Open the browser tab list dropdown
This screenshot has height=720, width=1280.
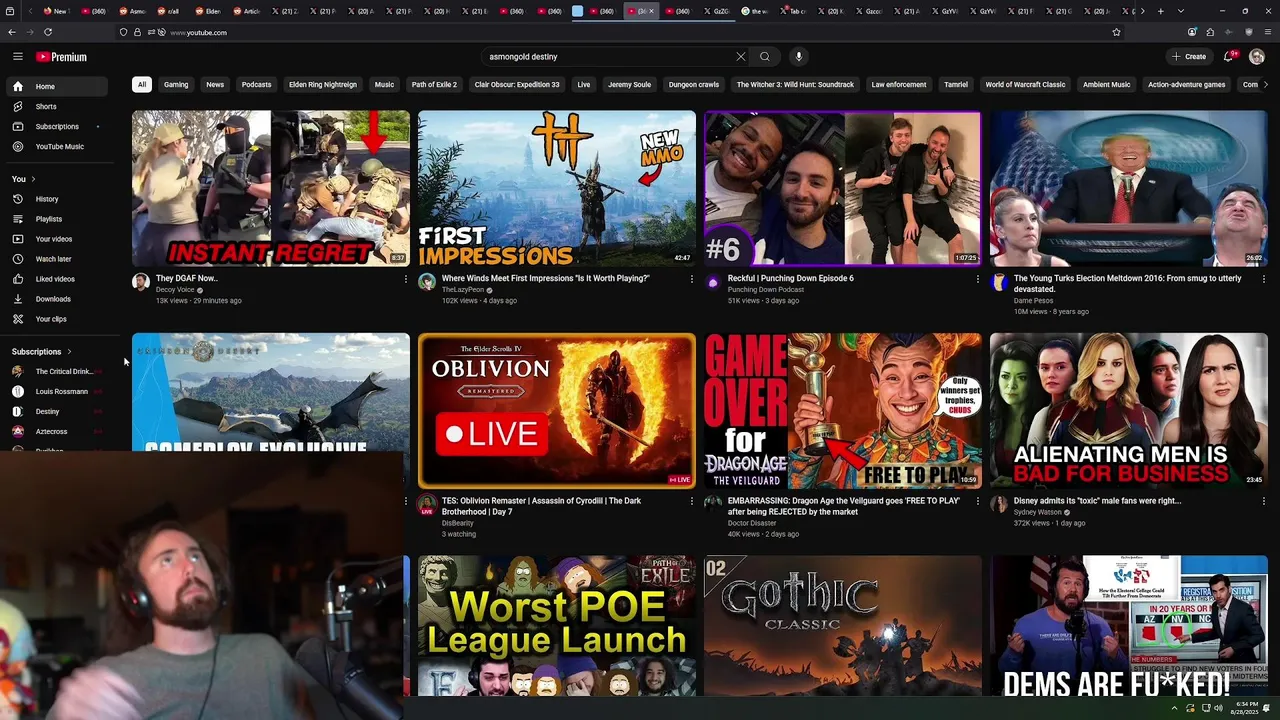tap(1179, 11)
